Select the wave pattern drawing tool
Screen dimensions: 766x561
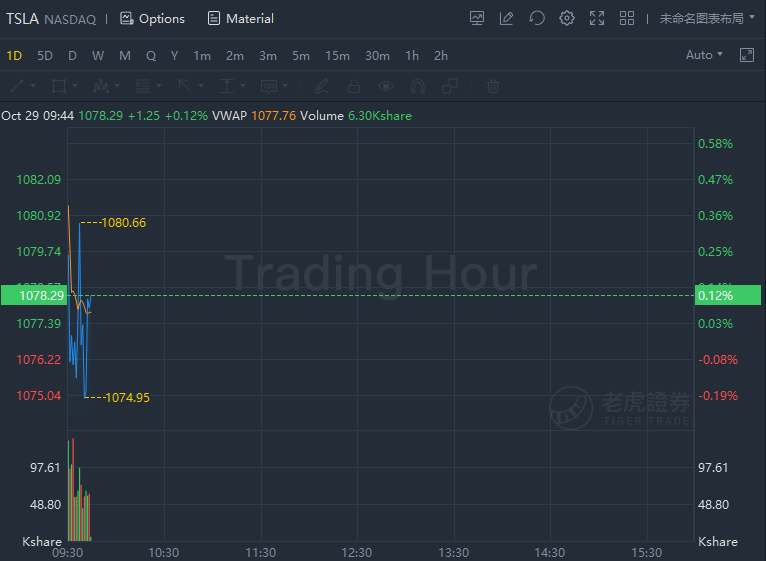click(x=101, y=86)
